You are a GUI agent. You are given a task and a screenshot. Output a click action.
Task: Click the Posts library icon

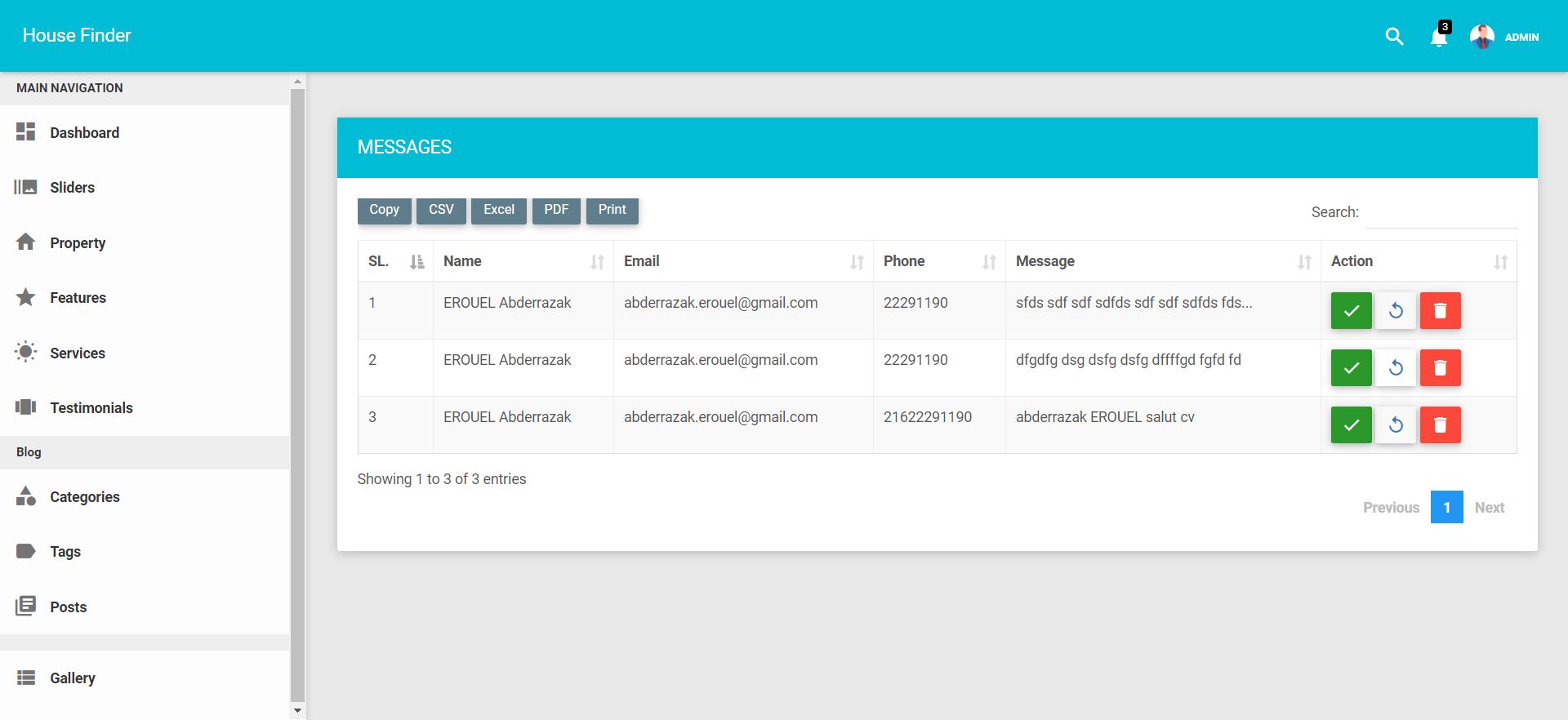(26, 607)
